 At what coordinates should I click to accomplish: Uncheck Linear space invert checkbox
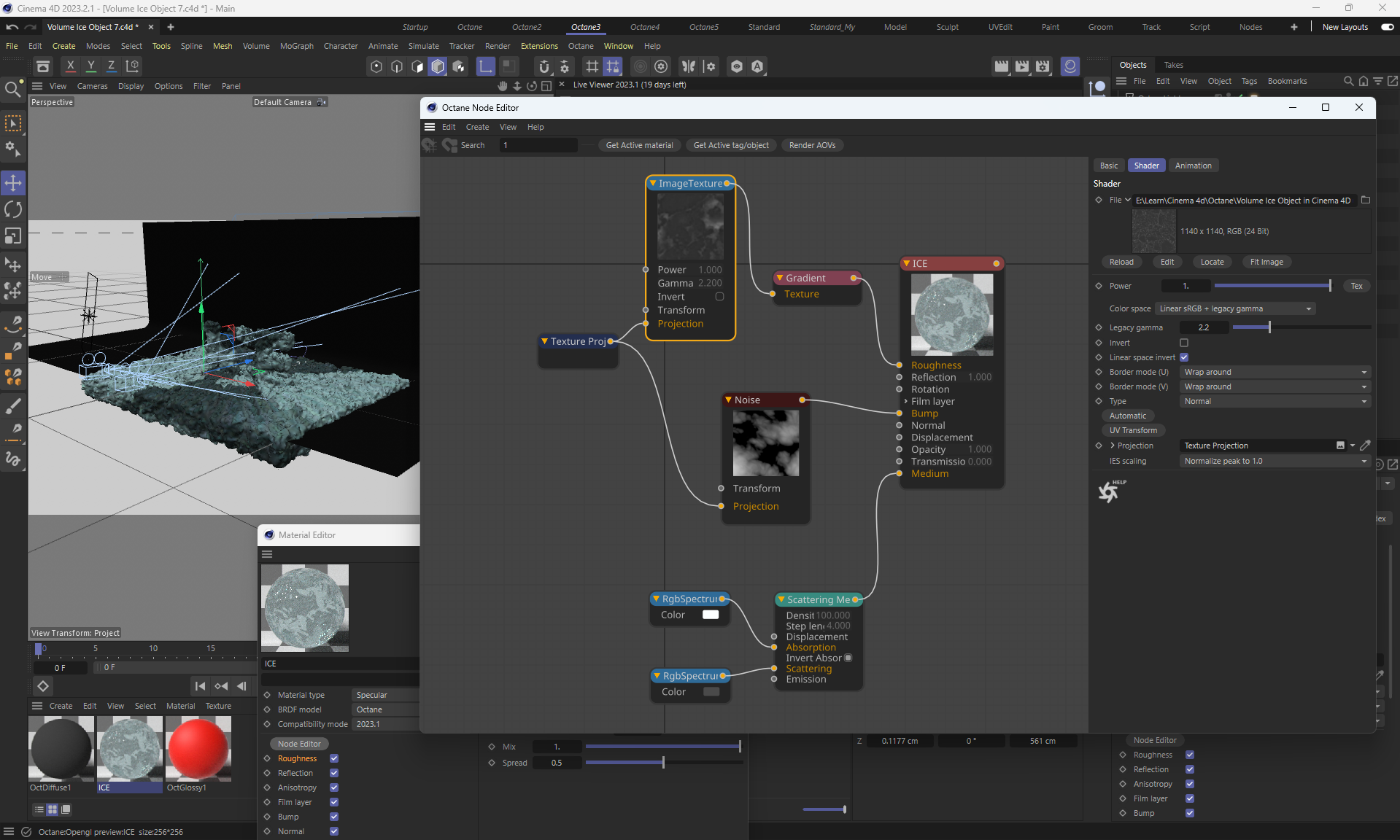point(1184,357)
